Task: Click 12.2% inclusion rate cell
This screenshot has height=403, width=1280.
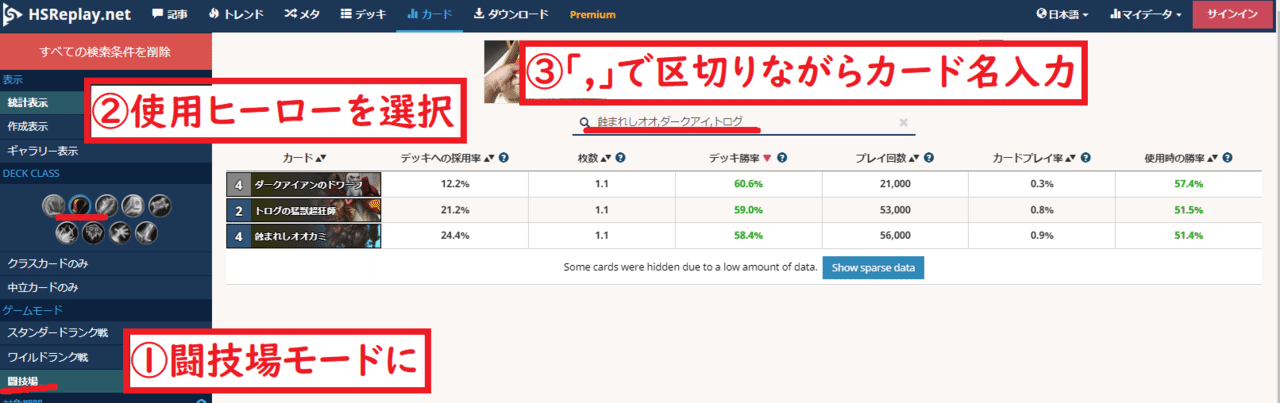Action: (x=455, y=184)
